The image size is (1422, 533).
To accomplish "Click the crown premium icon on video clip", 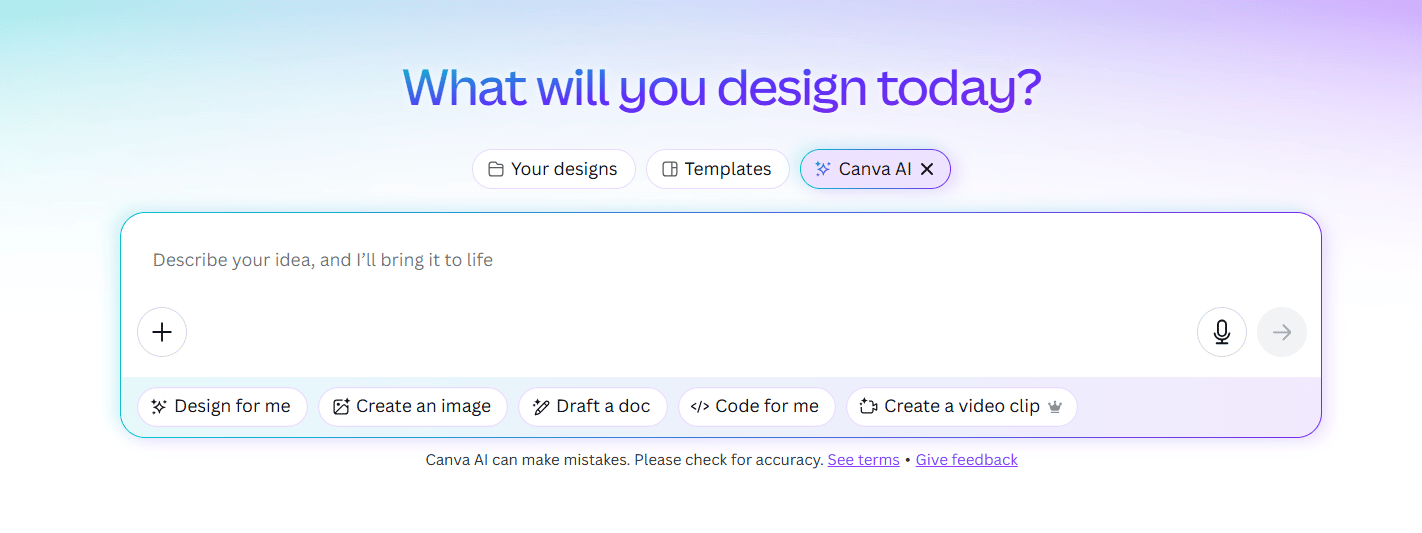I will point(1055,407).
